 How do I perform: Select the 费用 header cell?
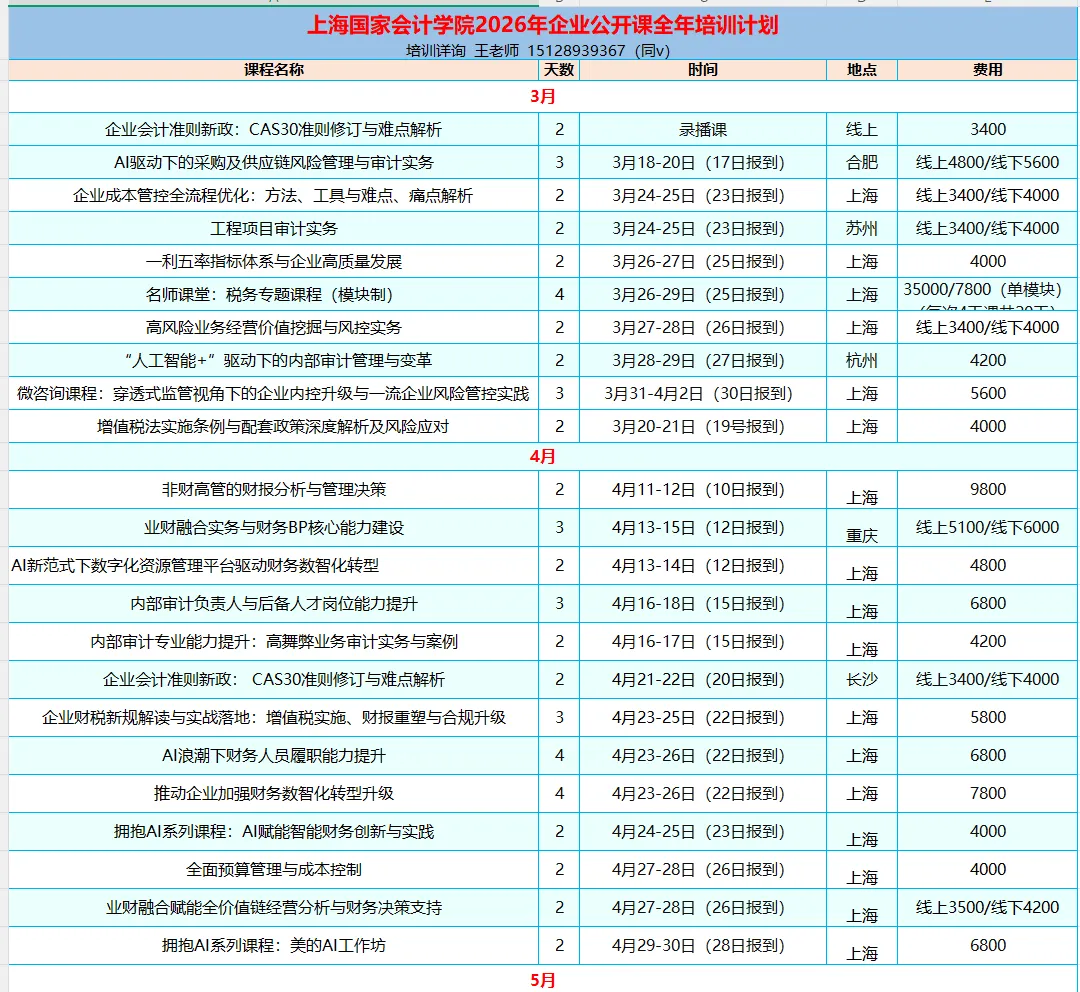pos(988,70)
